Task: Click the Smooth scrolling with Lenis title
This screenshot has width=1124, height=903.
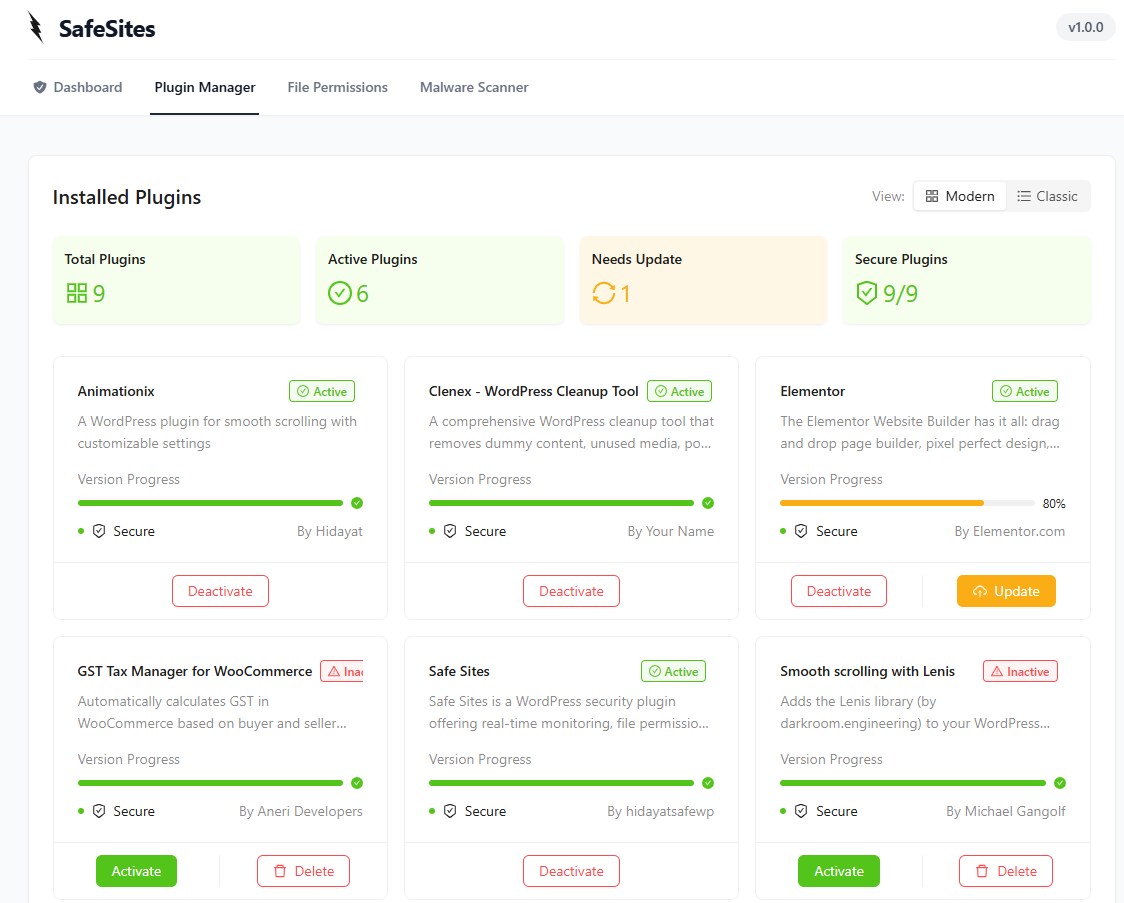Action: (x=867, y=672)
